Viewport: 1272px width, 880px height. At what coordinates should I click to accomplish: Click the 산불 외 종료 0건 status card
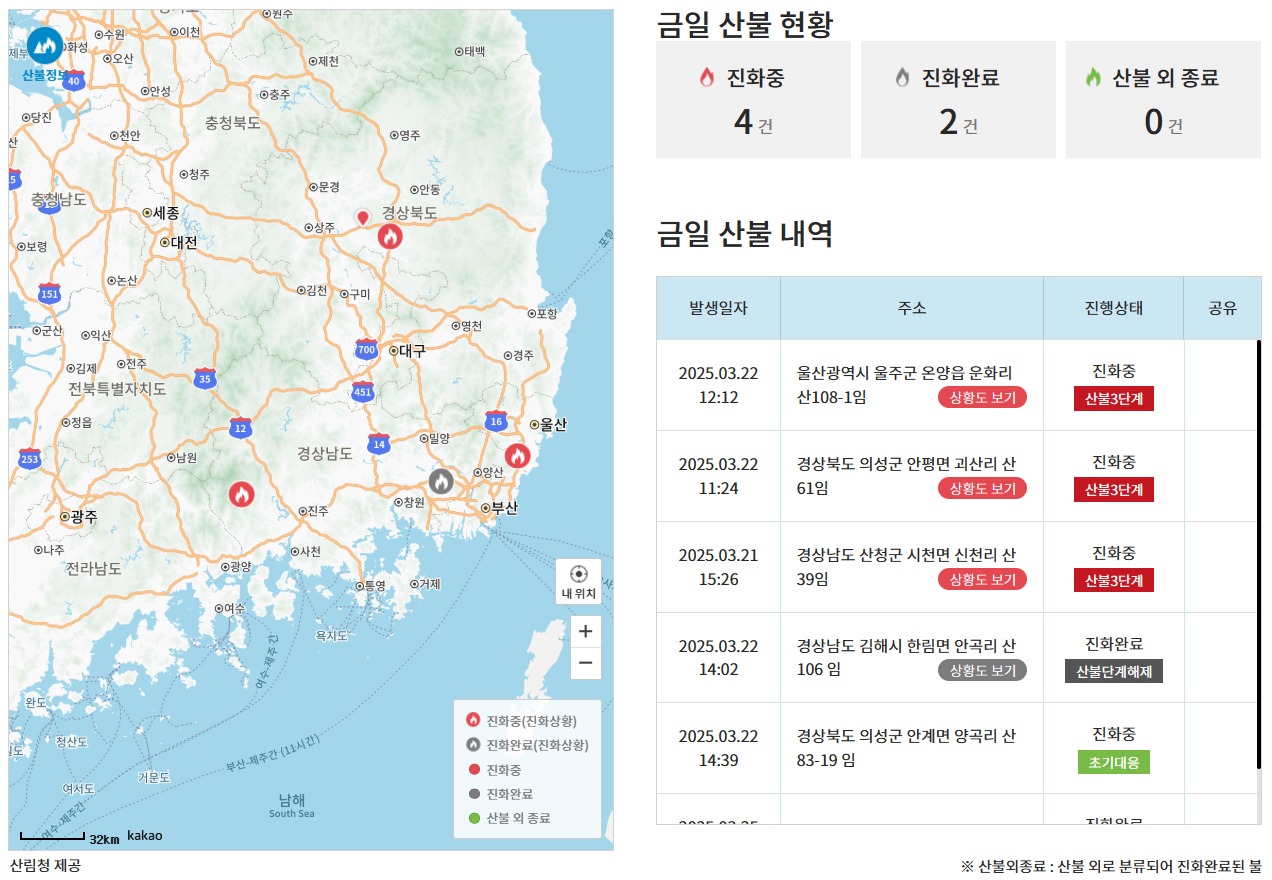pos(1163,99)
